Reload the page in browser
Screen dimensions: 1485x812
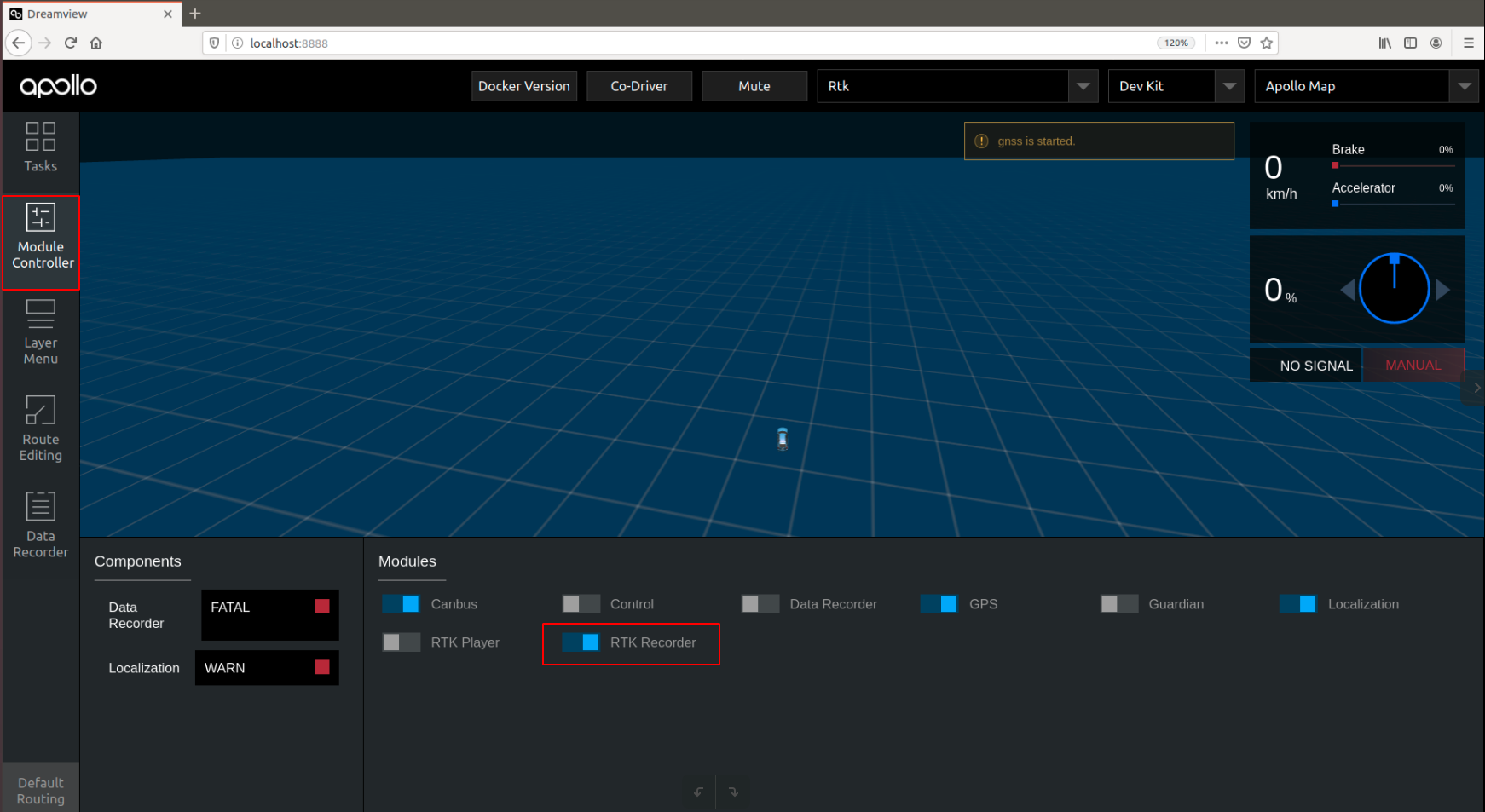[71, 43]
